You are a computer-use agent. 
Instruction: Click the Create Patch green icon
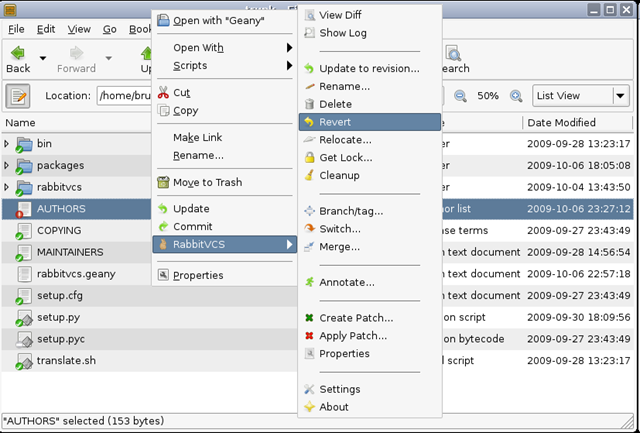(x=309, y=318)
